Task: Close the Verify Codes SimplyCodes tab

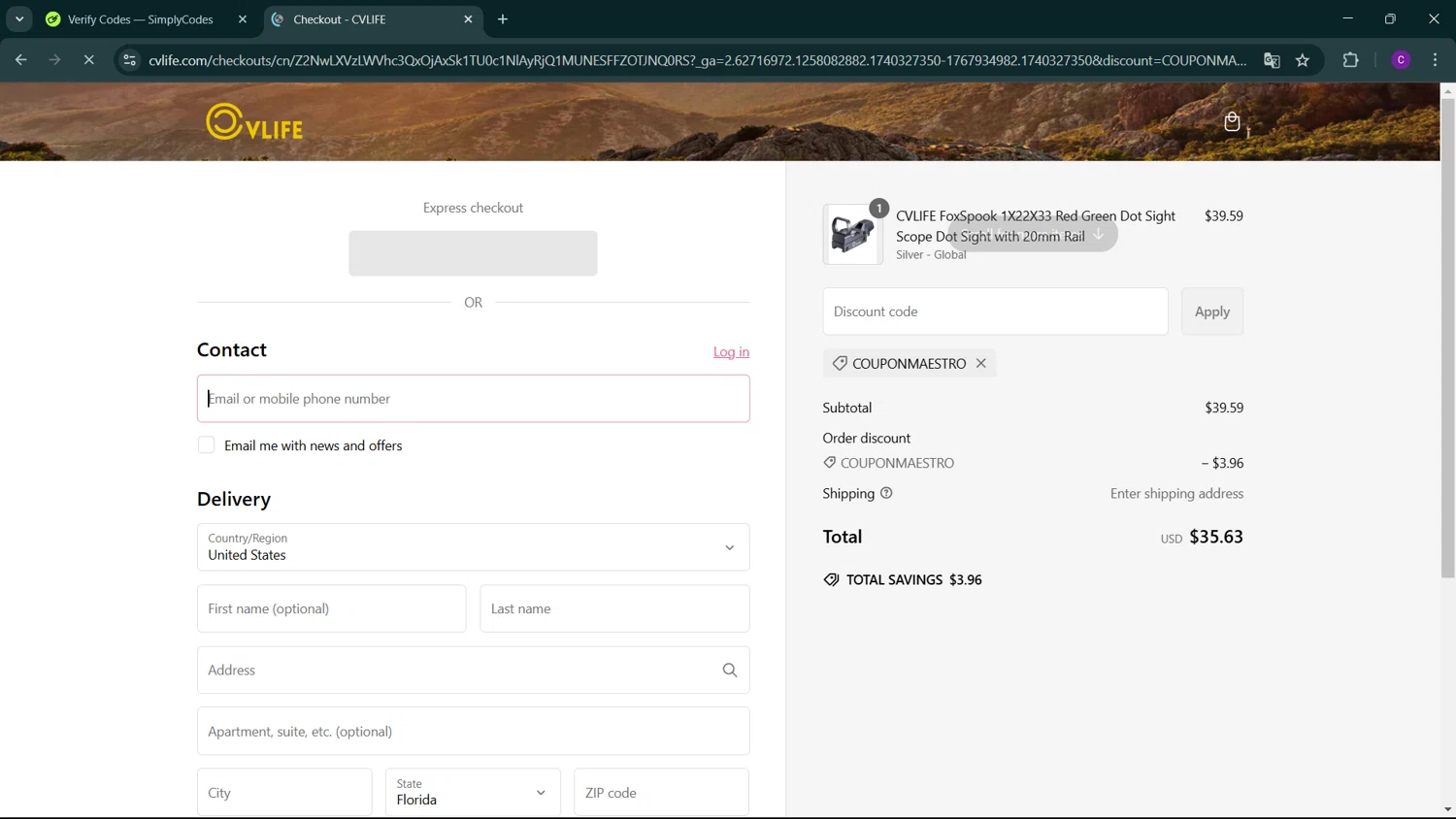Action: click(x=243, y=19)
